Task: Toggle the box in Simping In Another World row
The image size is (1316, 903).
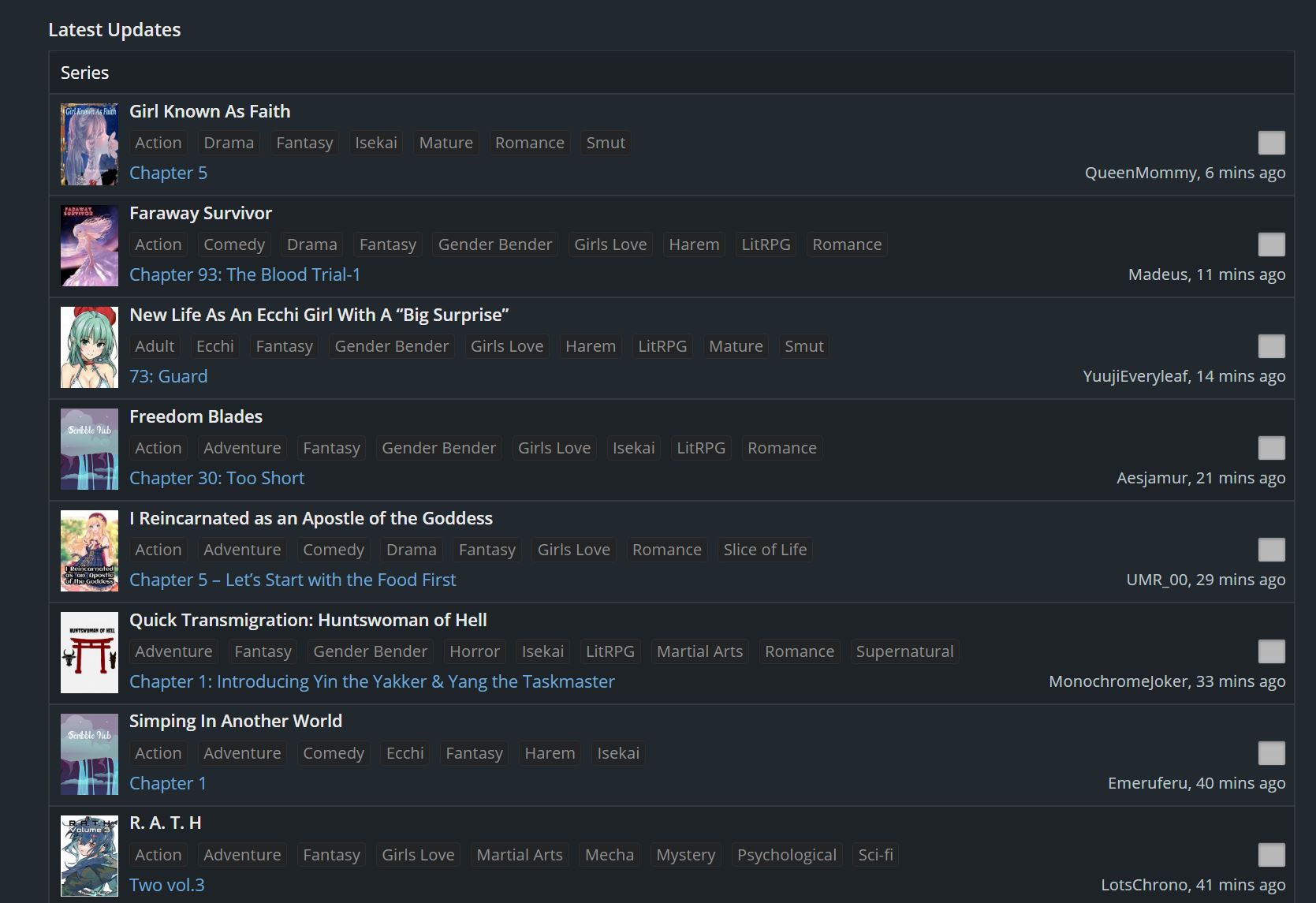Action: pos(1271,753)
